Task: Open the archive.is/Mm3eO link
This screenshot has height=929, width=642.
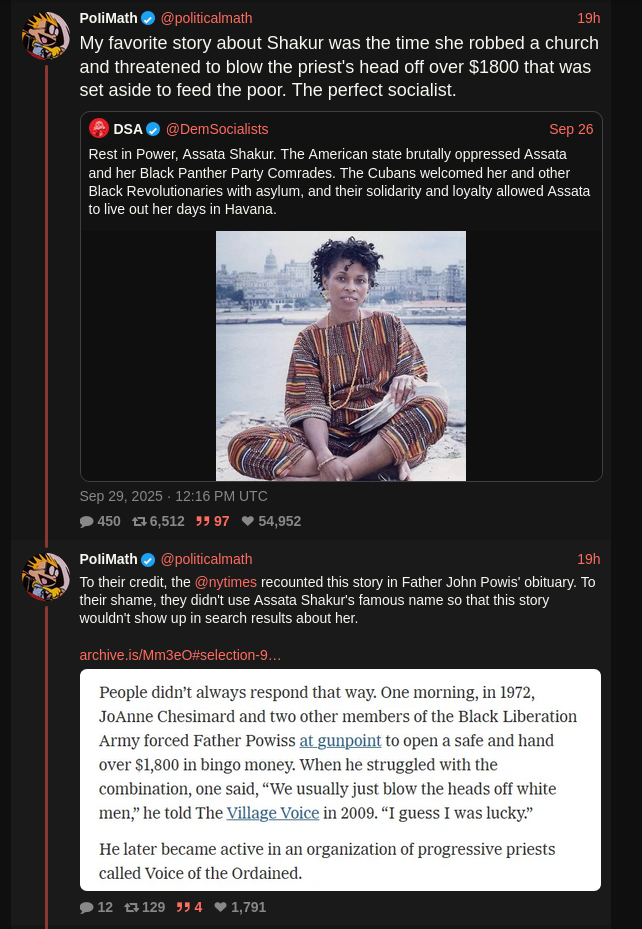Action: coord(180,655)
